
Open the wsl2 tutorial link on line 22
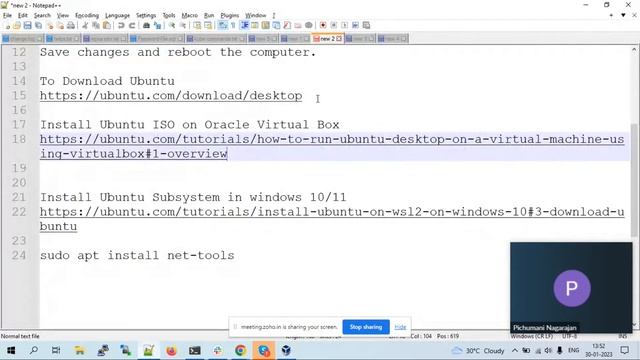click(332, 219)
